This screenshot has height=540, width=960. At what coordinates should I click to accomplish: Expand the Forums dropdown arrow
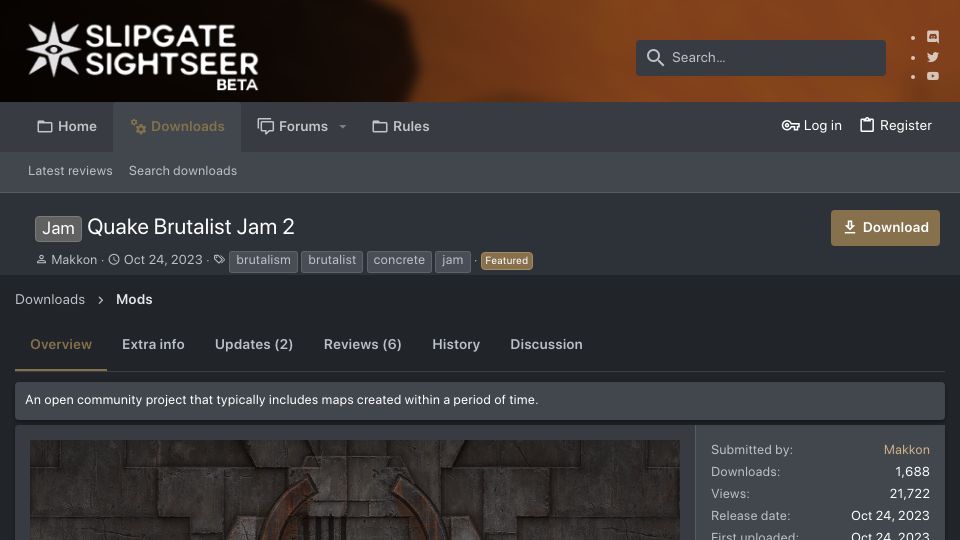click(343, 126)
